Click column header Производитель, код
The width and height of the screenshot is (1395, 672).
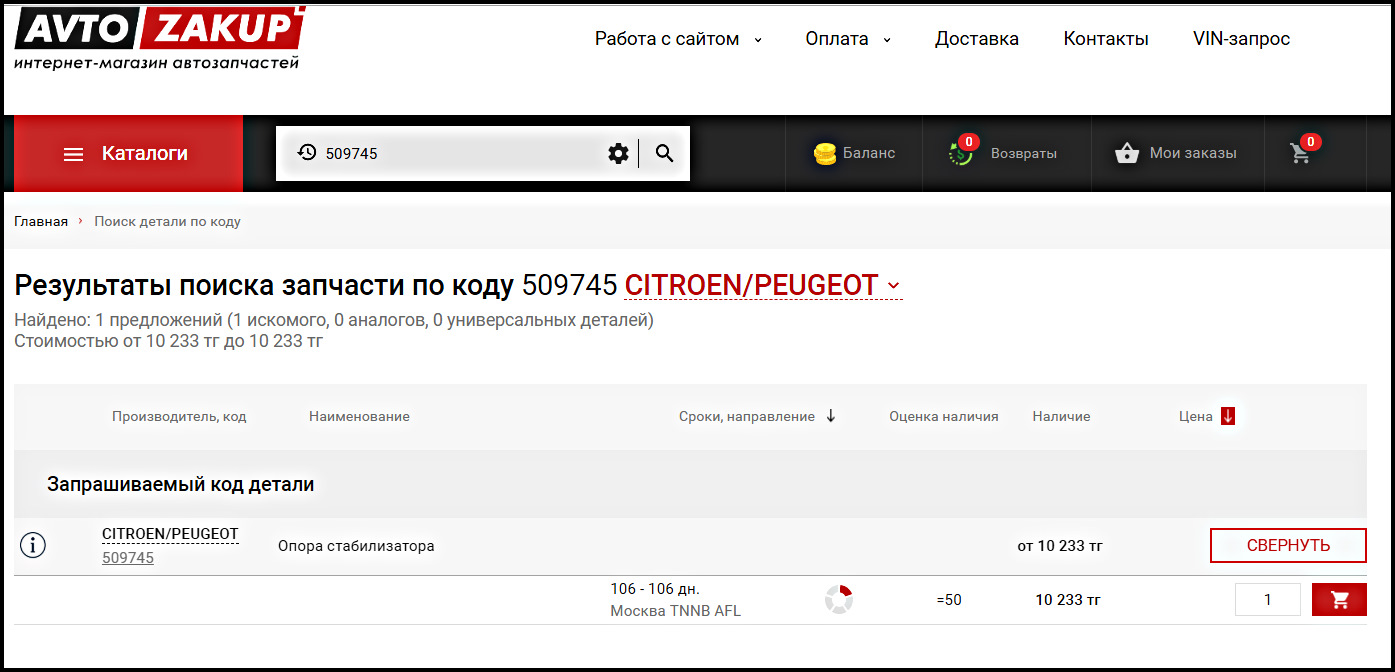pos(179,416)
